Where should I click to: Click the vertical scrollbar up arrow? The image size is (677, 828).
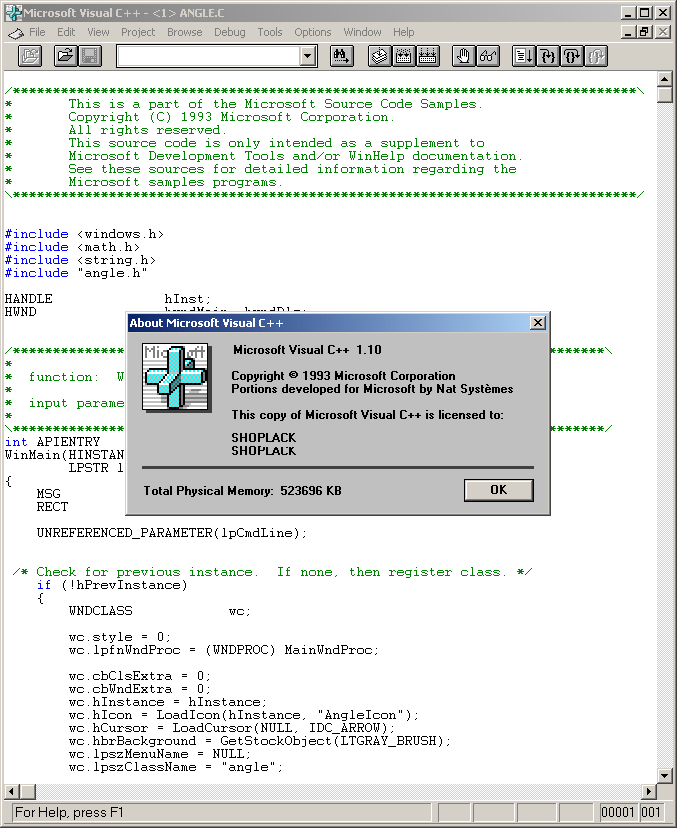(x=665, y=80)
